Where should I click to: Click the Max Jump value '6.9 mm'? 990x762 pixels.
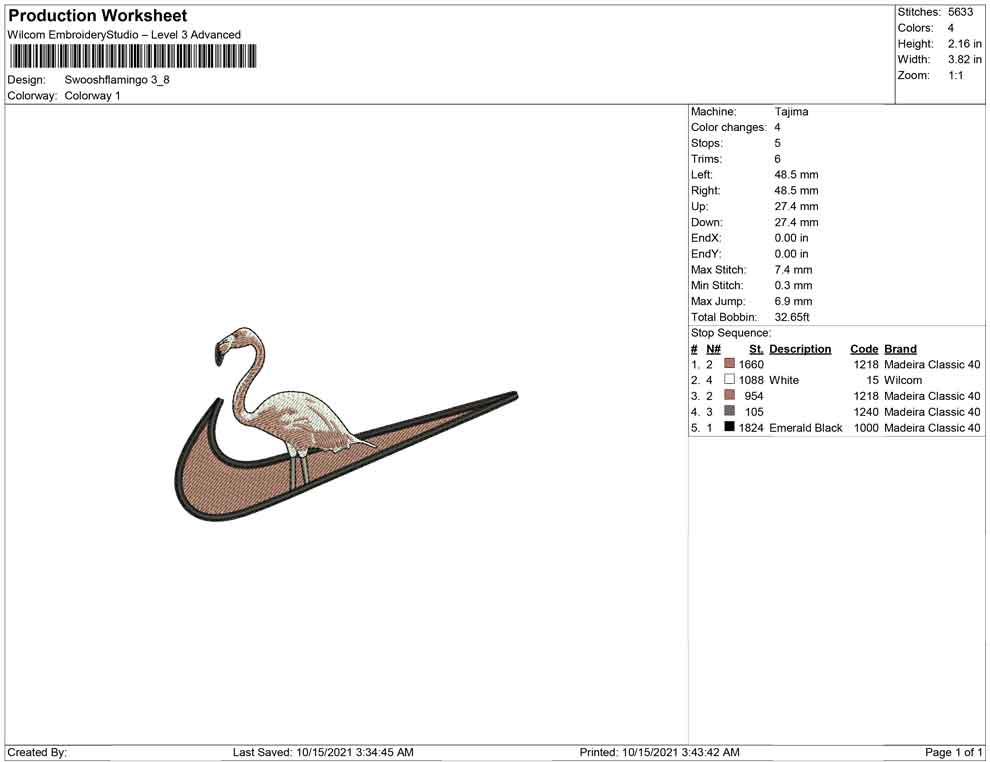[x=794, y=301]
